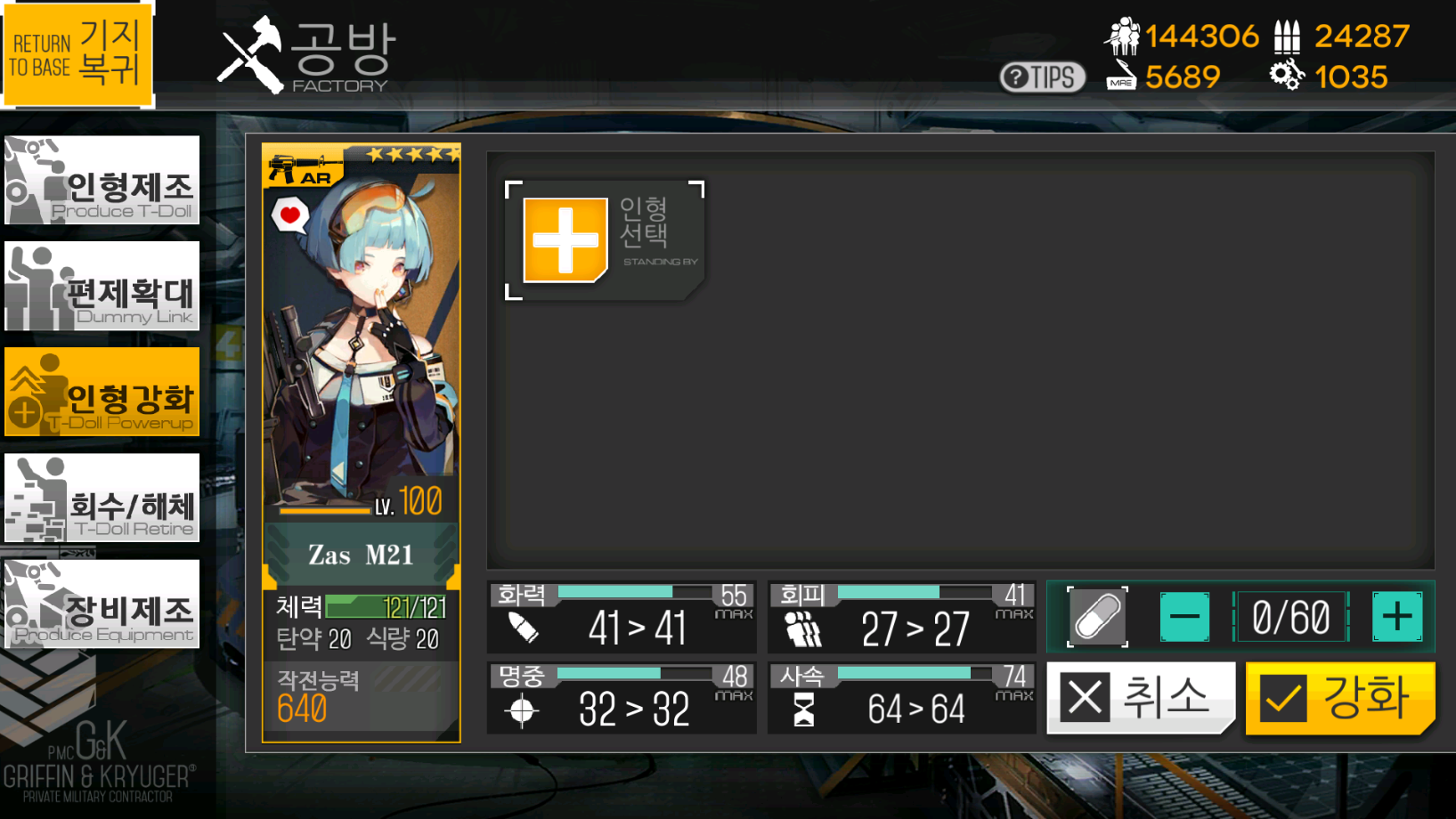Click the orange plus T-Doll select slot

click(565, 240)
